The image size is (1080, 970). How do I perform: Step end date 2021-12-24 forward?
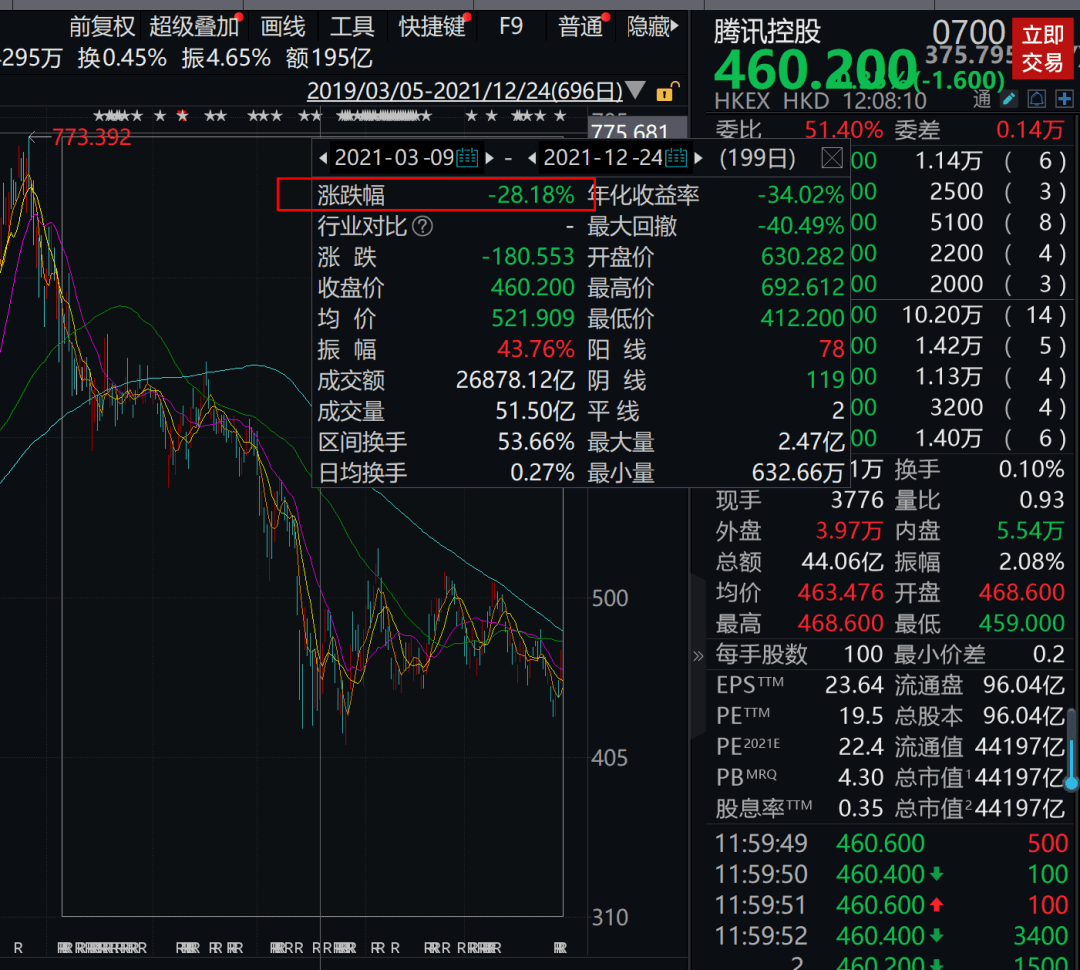[698, 158]
